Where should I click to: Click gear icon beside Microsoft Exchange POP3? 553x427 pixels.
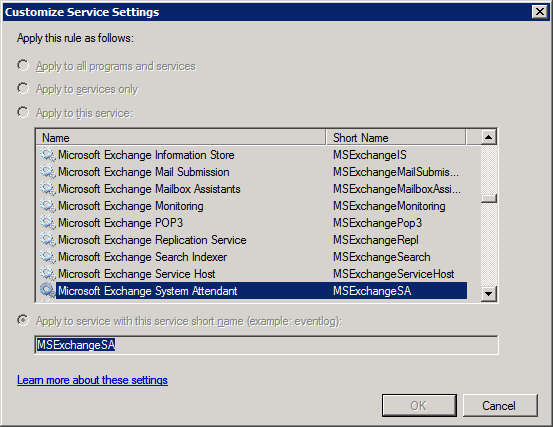click(48, 222)
